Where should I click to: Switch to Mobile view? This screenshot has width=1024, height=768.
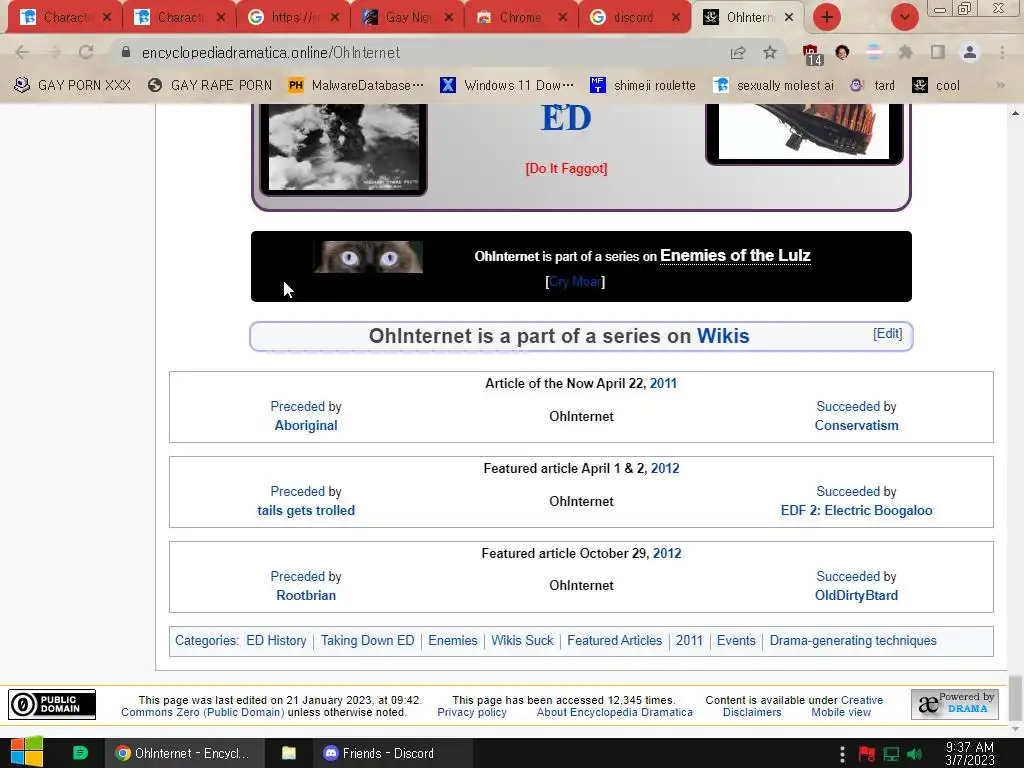pos(840,712)
